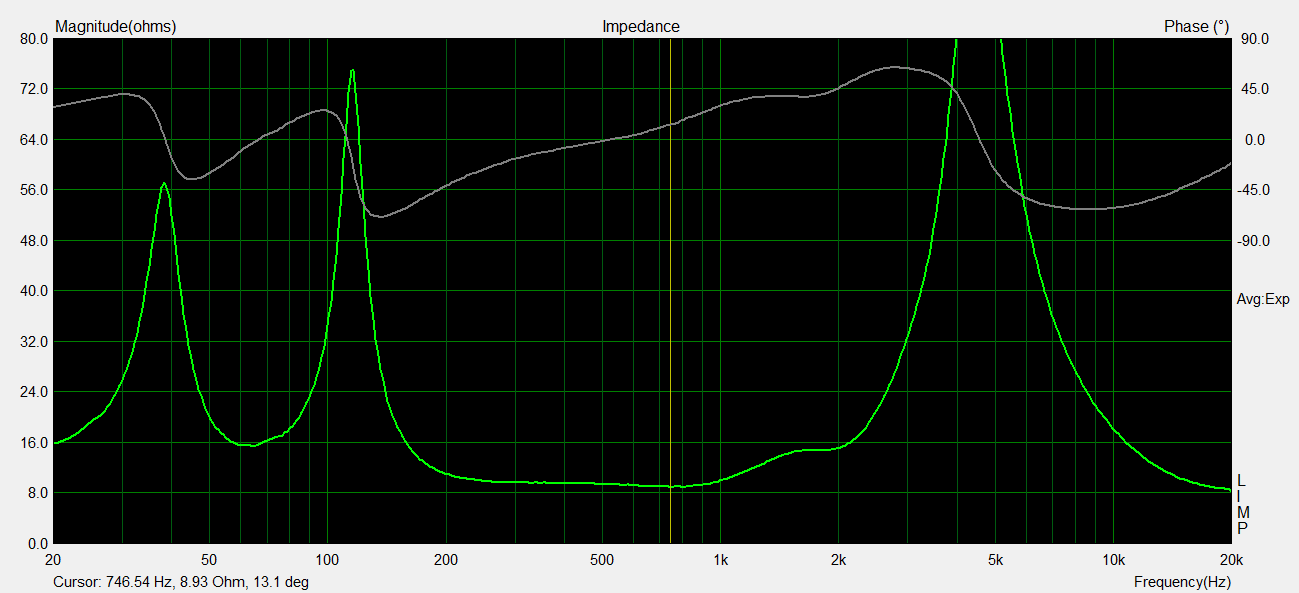Image resolution: width=1299 pixels, height=593 pixels.
Task: Click the "10k" frequency tick label
Action: point(1112,558)
